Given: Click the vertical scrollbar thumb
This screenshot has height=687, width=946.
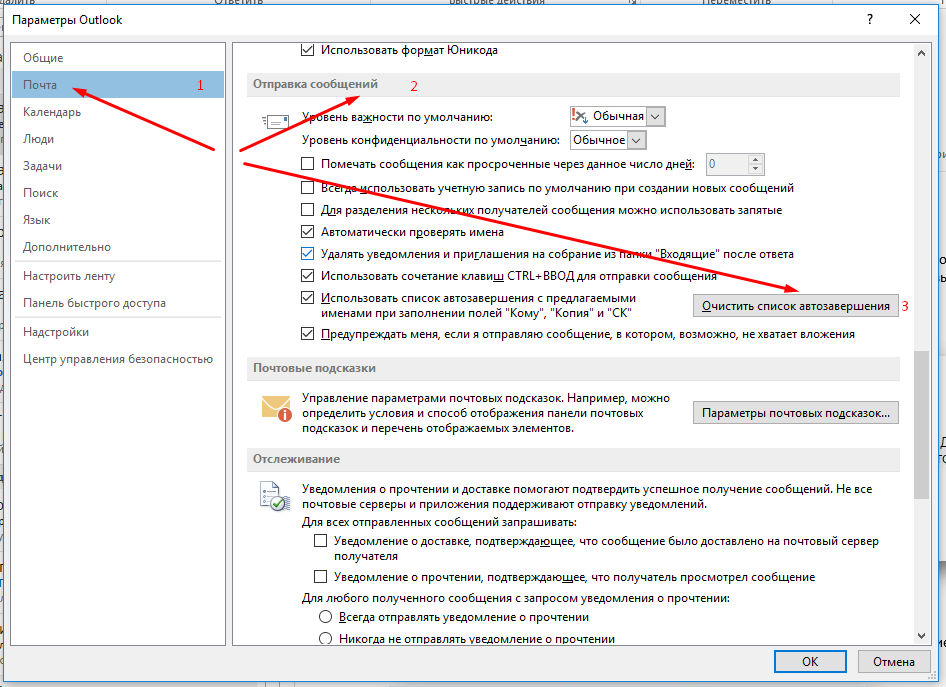Looking at the screenshot, I should click(921, 425).
